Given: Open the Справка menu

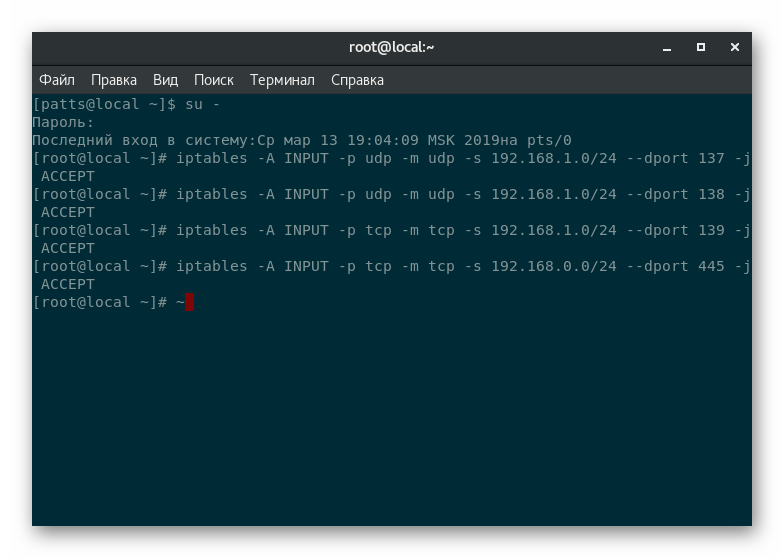Looking at the screenshot, I should pos(358,80).
